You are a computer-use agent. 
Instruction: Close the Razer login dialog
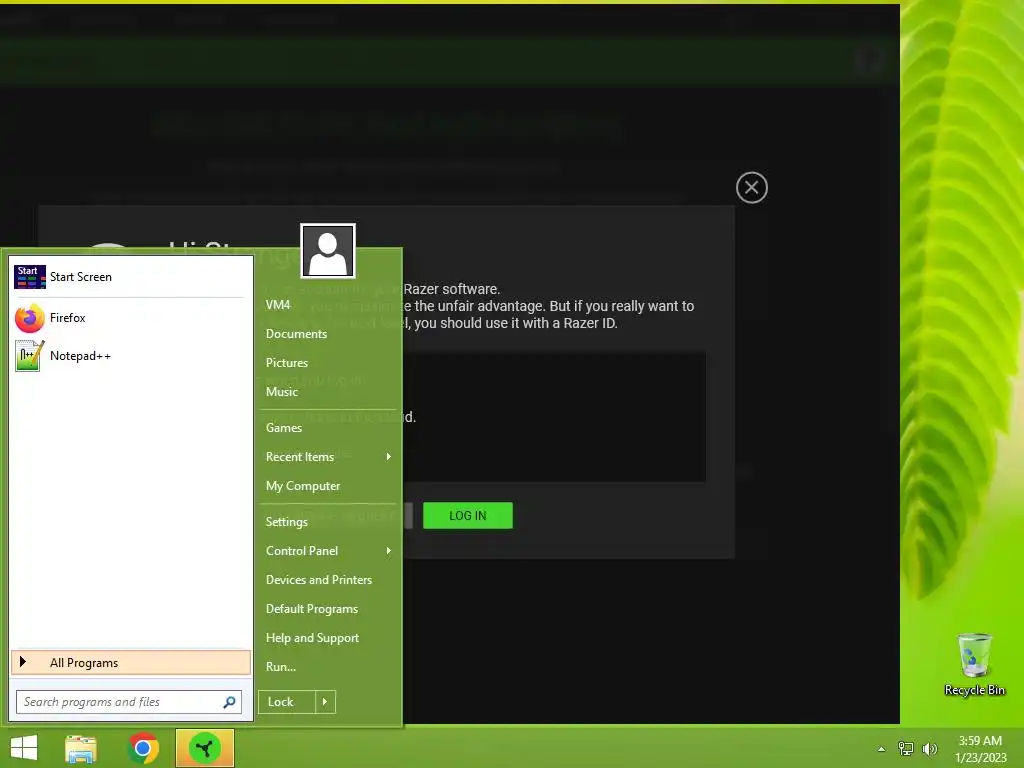pos(752,188)
